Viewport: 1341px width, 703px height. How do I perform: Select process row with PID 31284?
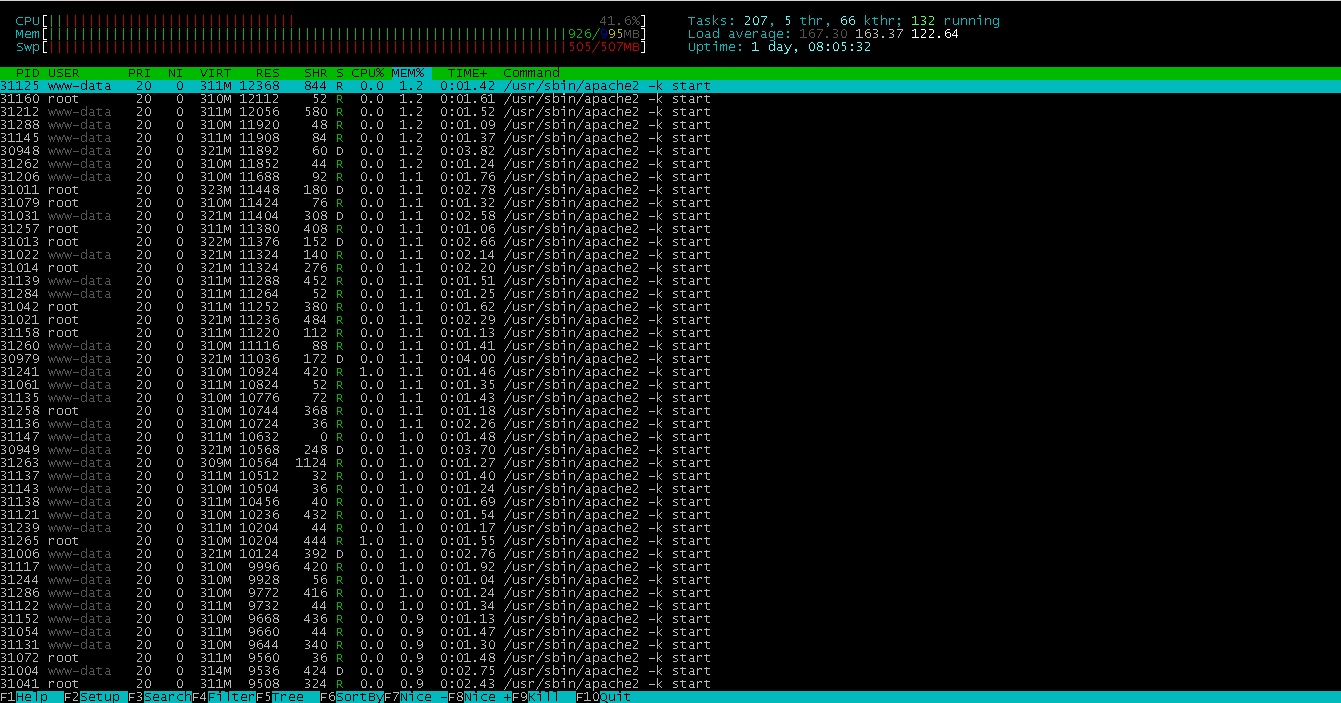click(x=670, y=294)
